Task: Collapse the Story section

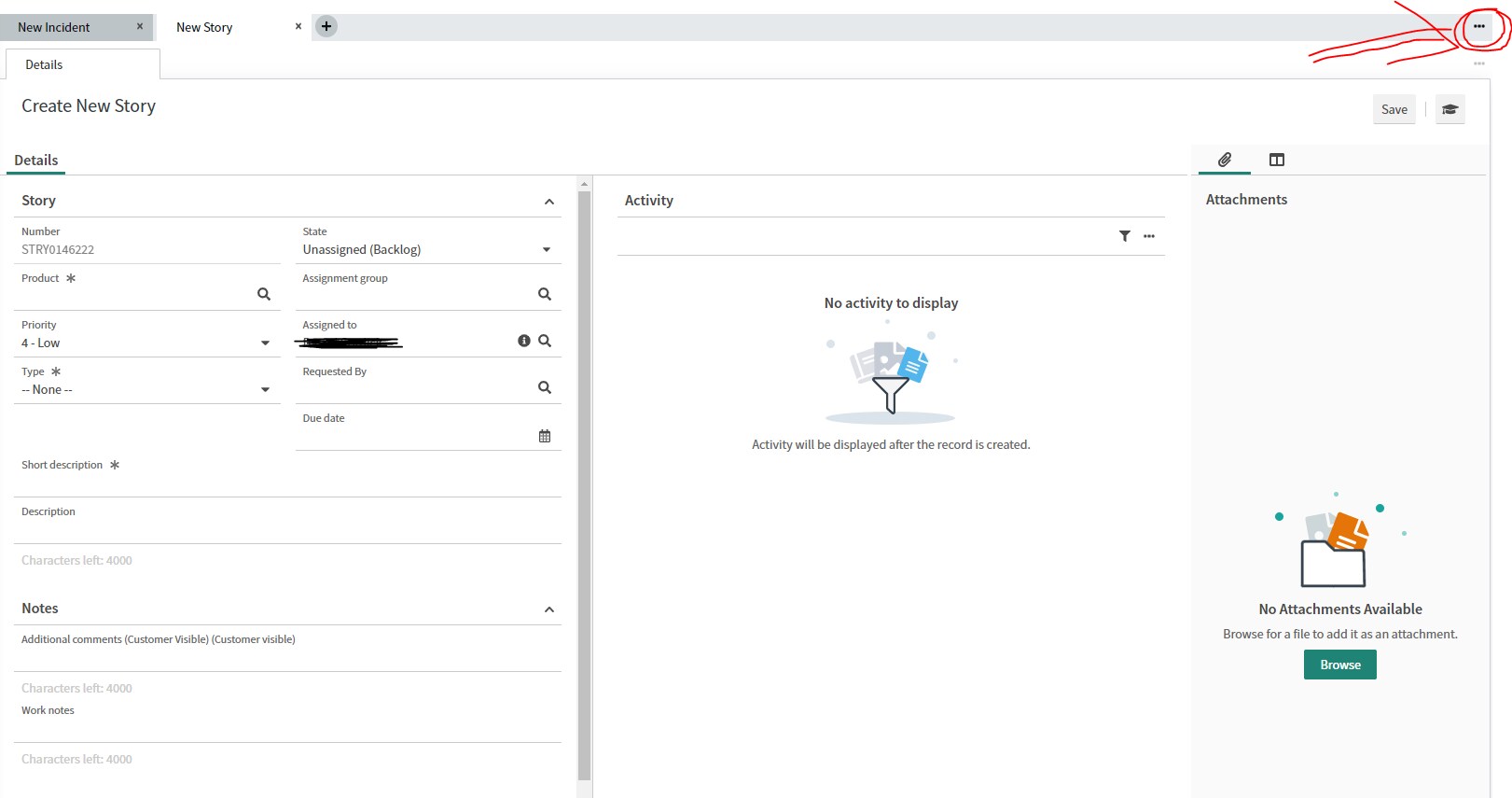Action: click(549, 202)
